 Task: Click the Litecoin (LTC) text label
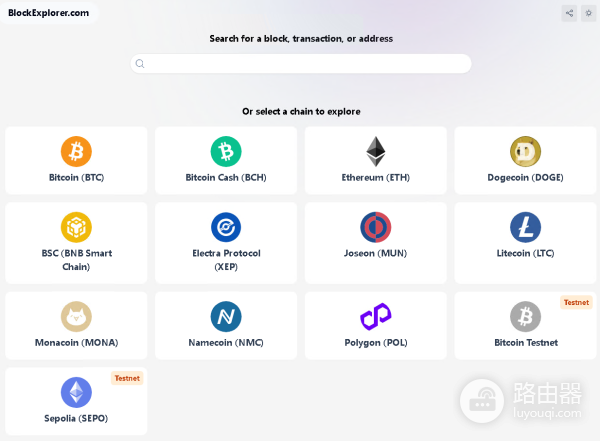point(525,254)
